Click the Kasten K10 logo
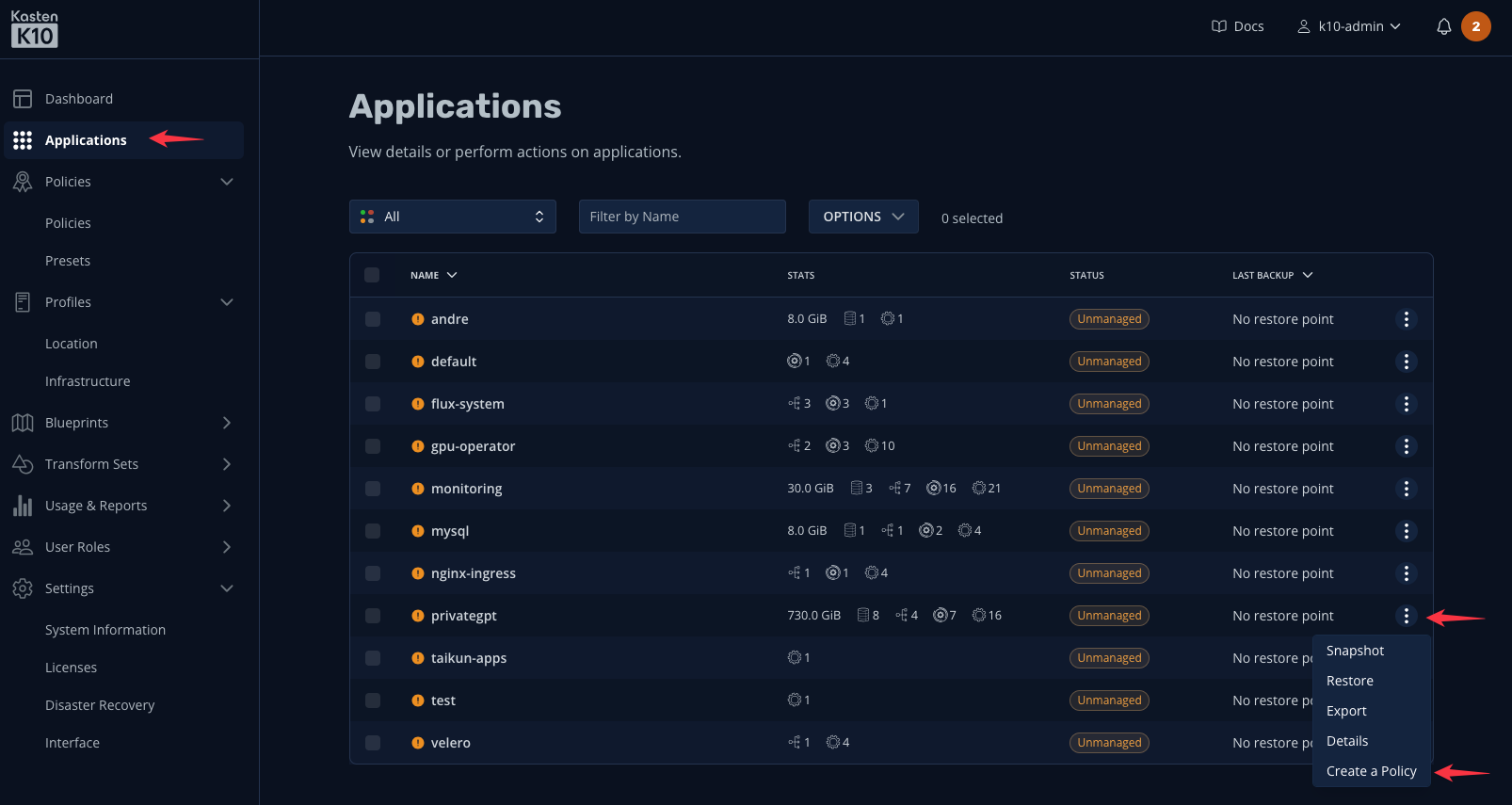Screen dimensions: 1512x805 pyautogui.click(x=35, y=29)
